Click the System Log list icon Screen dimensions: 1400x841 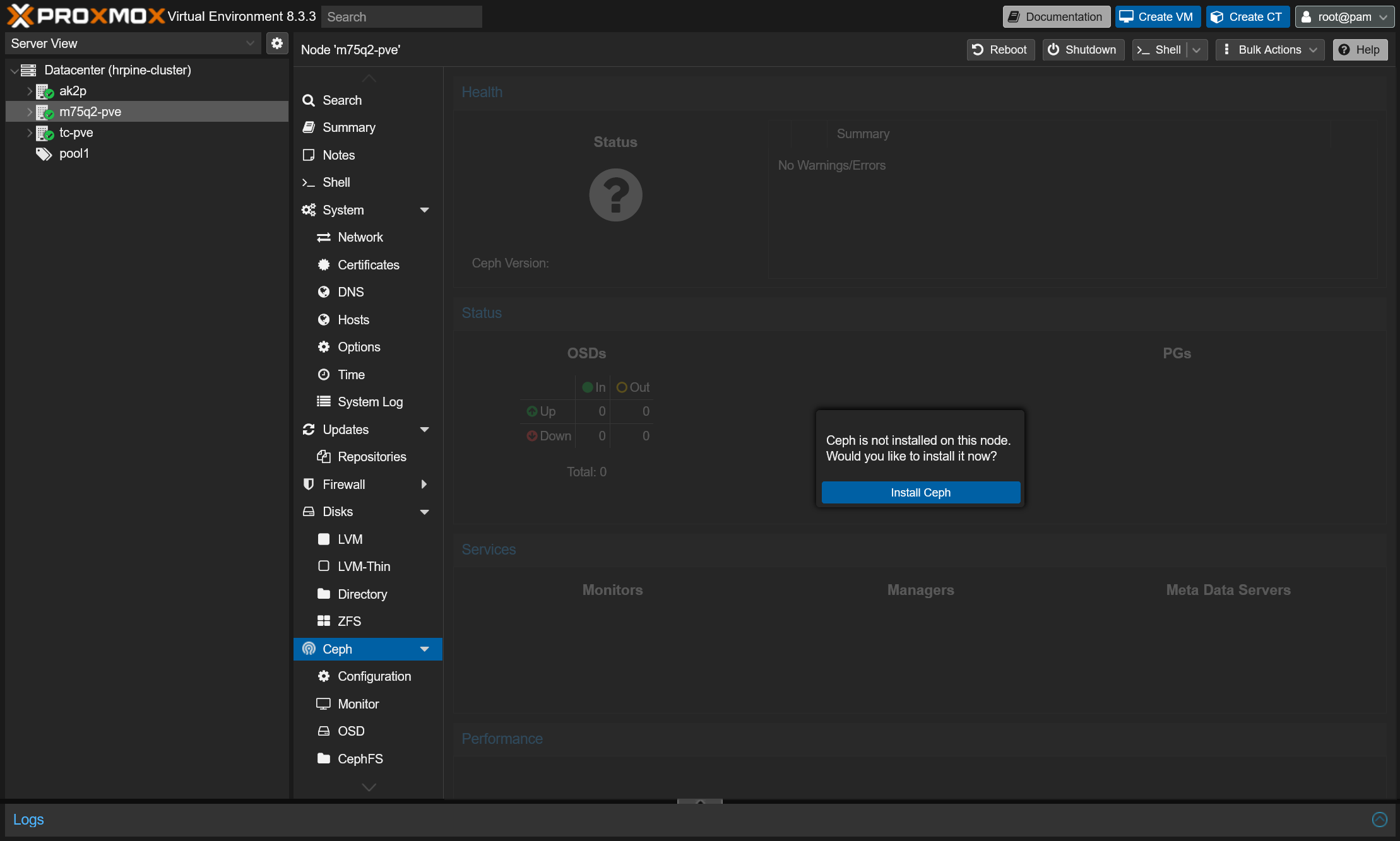pyautogui.click(x=324, y=402)
